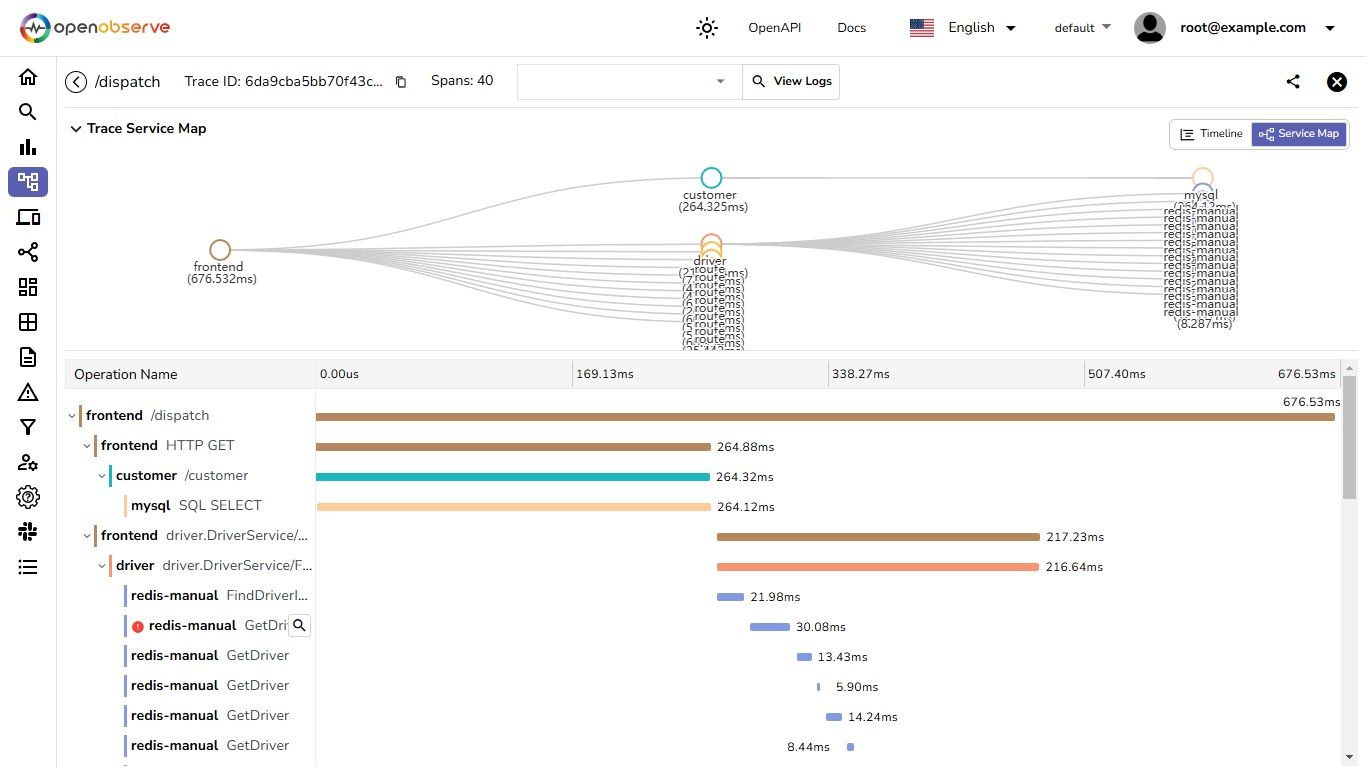Copy the Trace ID with the copy icon
The image size is (1368, 768).
401,82
